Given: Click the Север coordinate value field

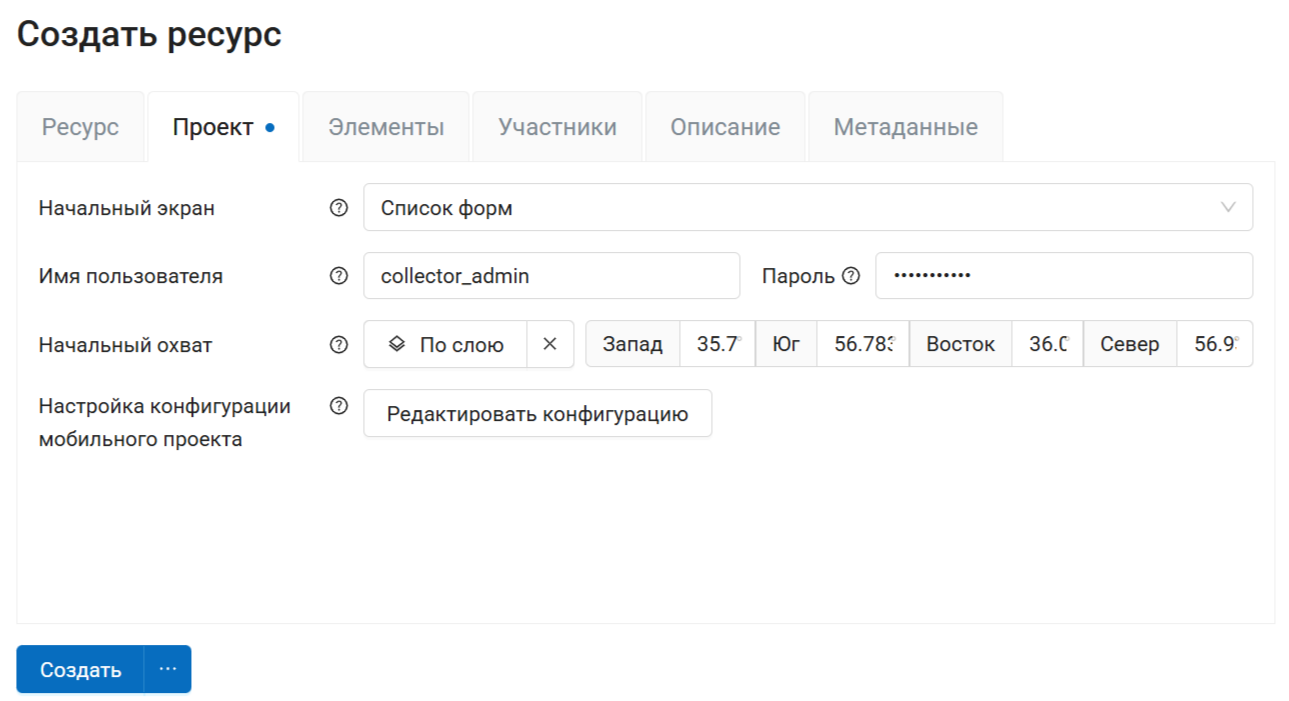Looking at the screenshot, I should point(1214,344).
